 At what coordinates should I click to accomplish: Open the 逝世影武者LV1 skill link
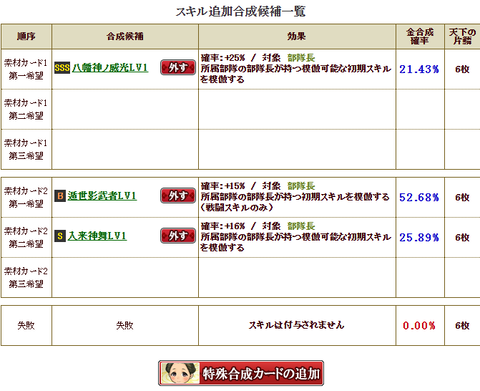[102, 196]
